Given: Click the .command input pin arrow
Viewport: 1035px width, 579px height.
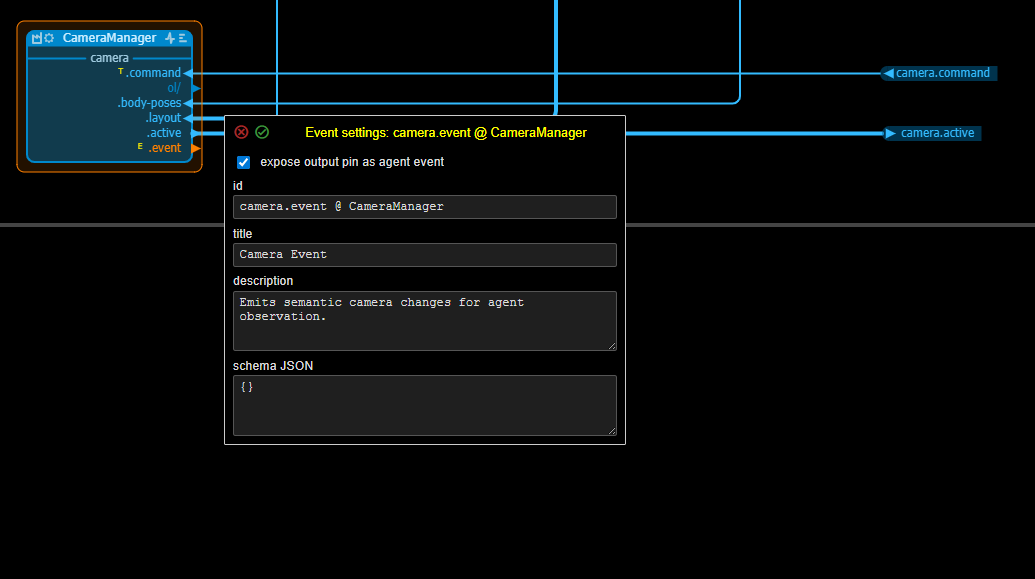Looking at the screenshot, I should (x=188, y=73).
